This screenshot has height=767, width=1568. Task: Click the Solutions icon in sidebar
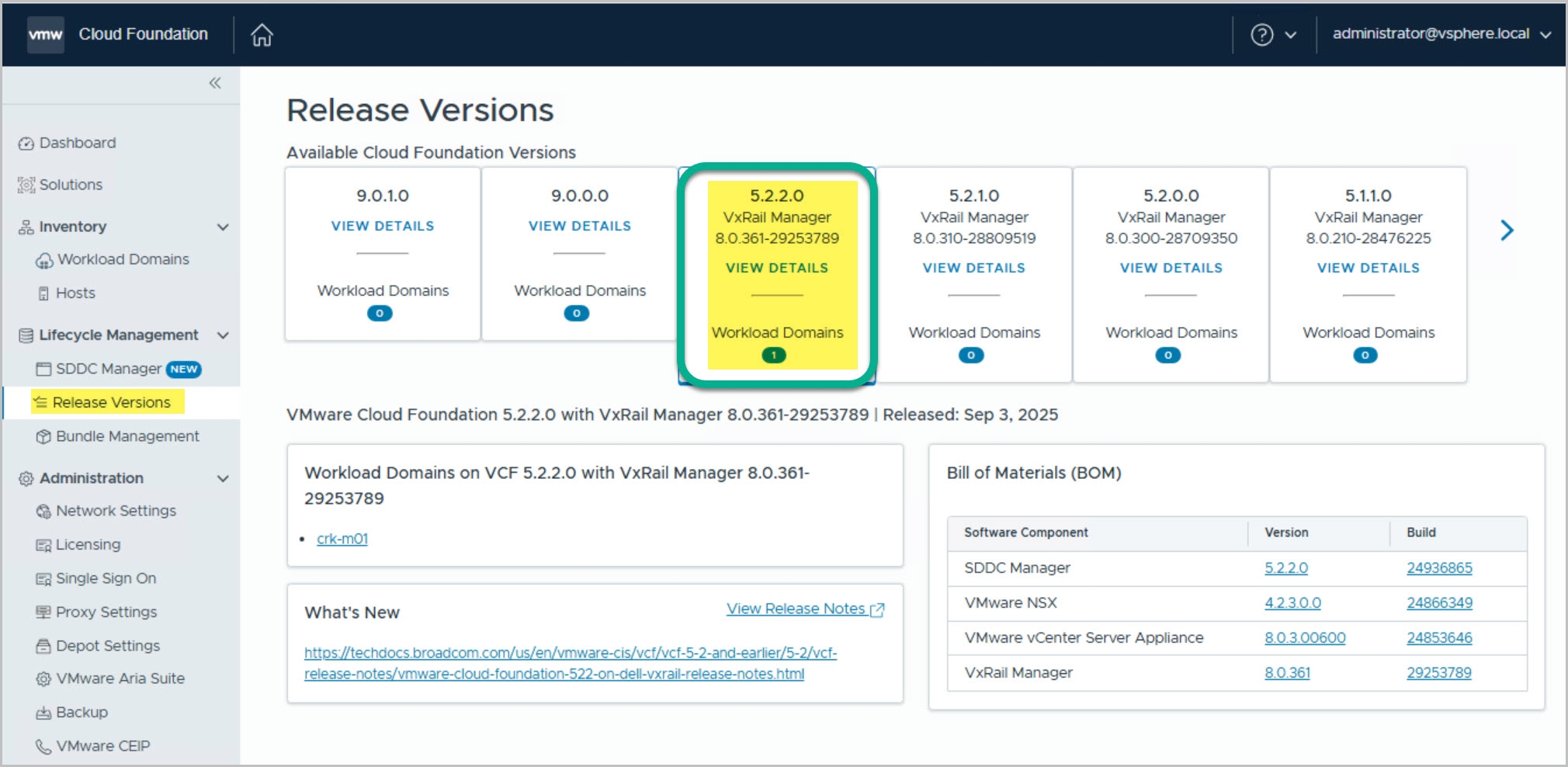tap(26, 185)
